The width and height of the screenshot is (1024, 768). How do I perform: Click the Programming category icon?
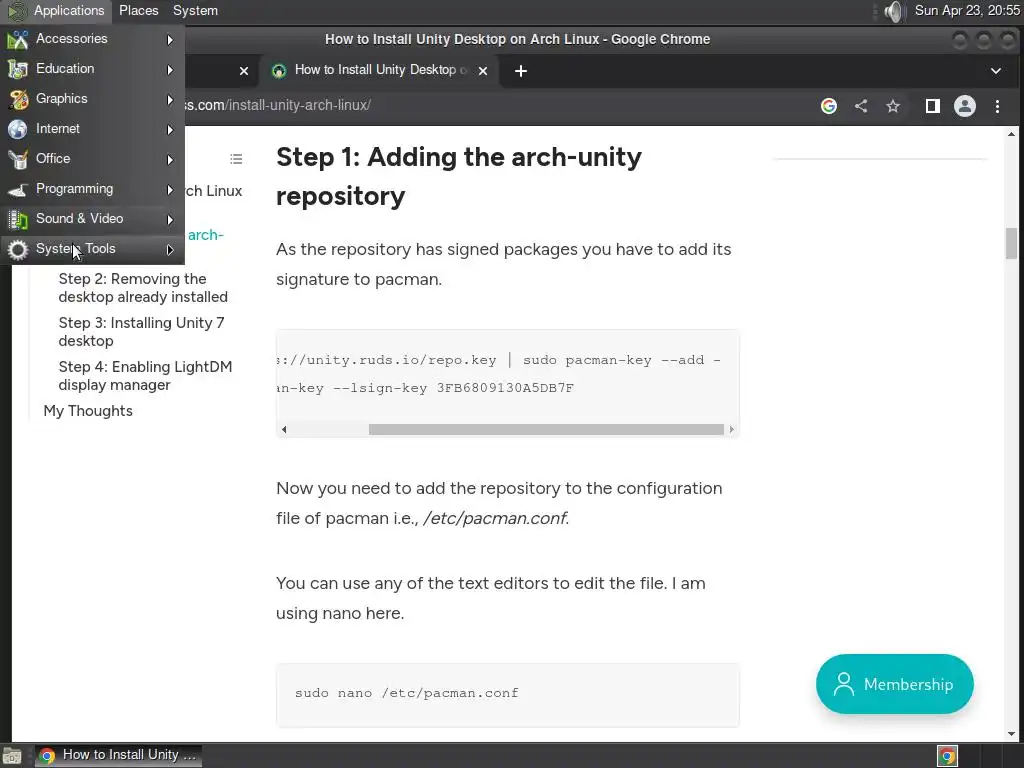click(18, 189)
